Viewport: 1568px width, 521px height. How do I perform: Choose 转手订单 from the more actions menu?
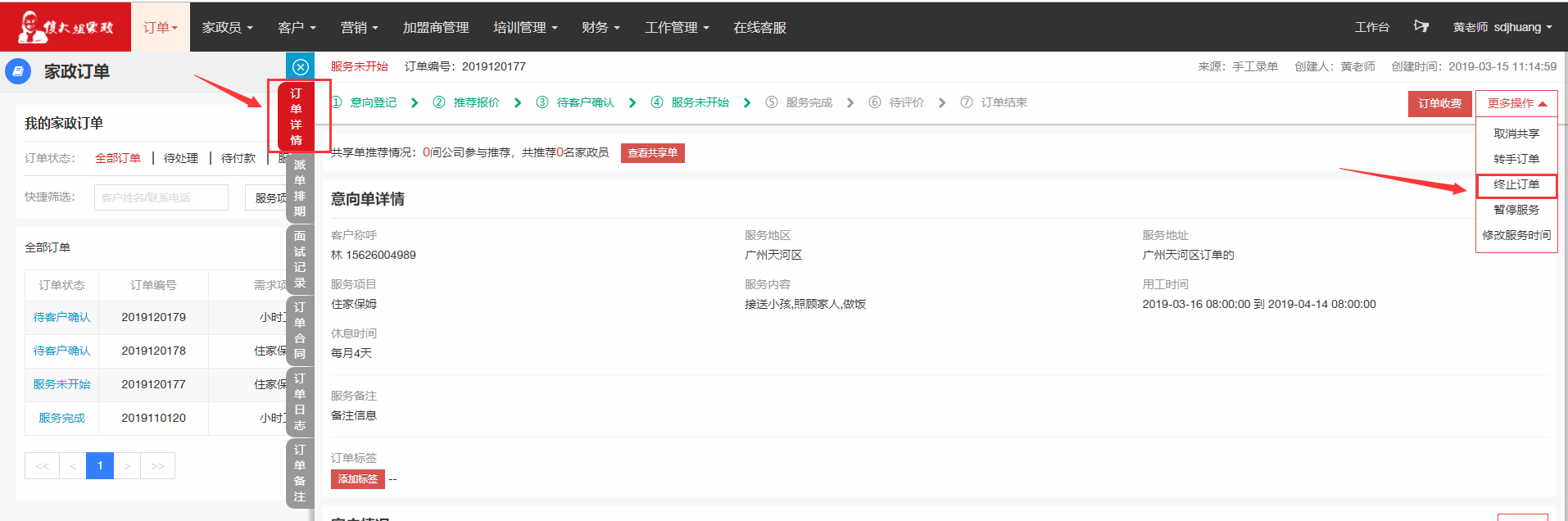(1516, 159)
